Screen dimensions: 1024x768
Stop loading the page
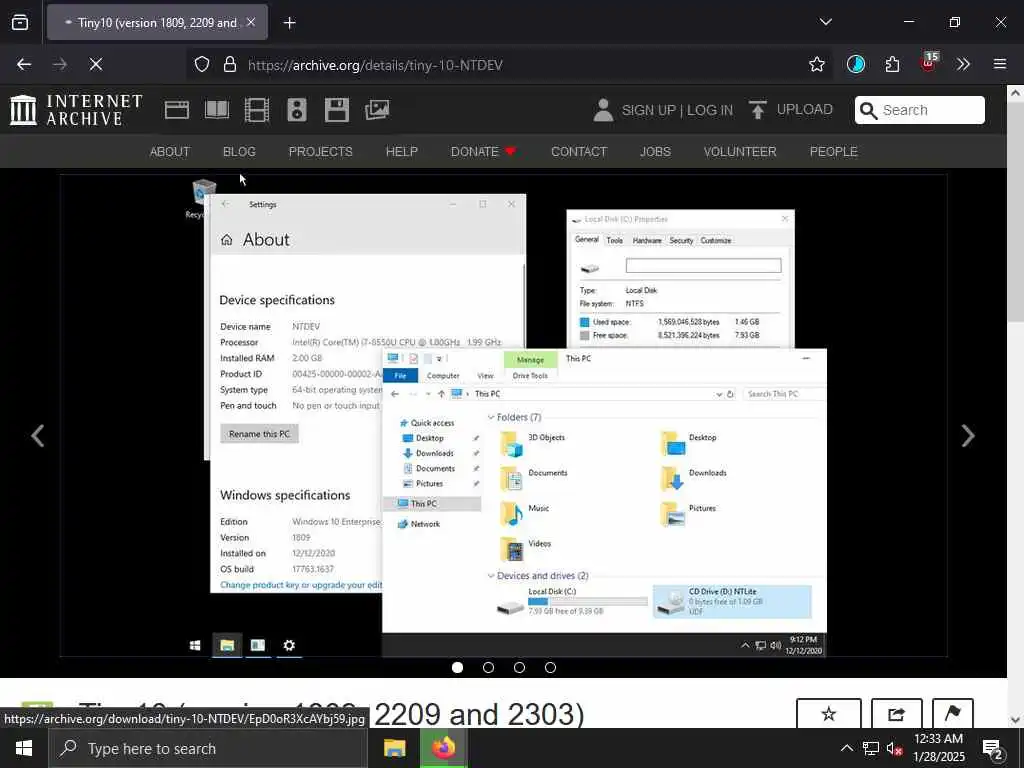[95, 64]
